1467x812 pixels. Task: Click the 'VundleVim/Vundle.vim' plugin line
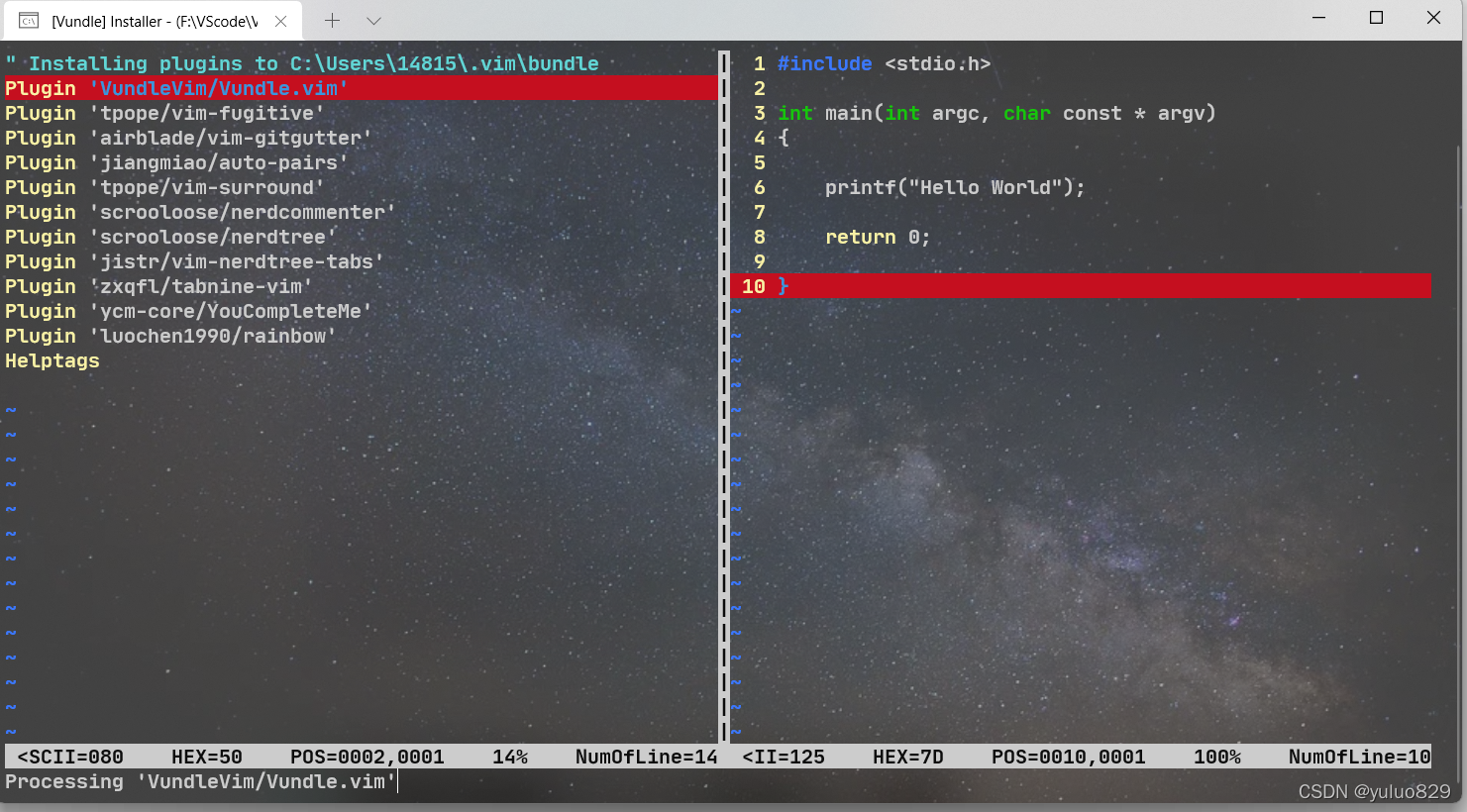pyautogui.click(x=362, y=88)
